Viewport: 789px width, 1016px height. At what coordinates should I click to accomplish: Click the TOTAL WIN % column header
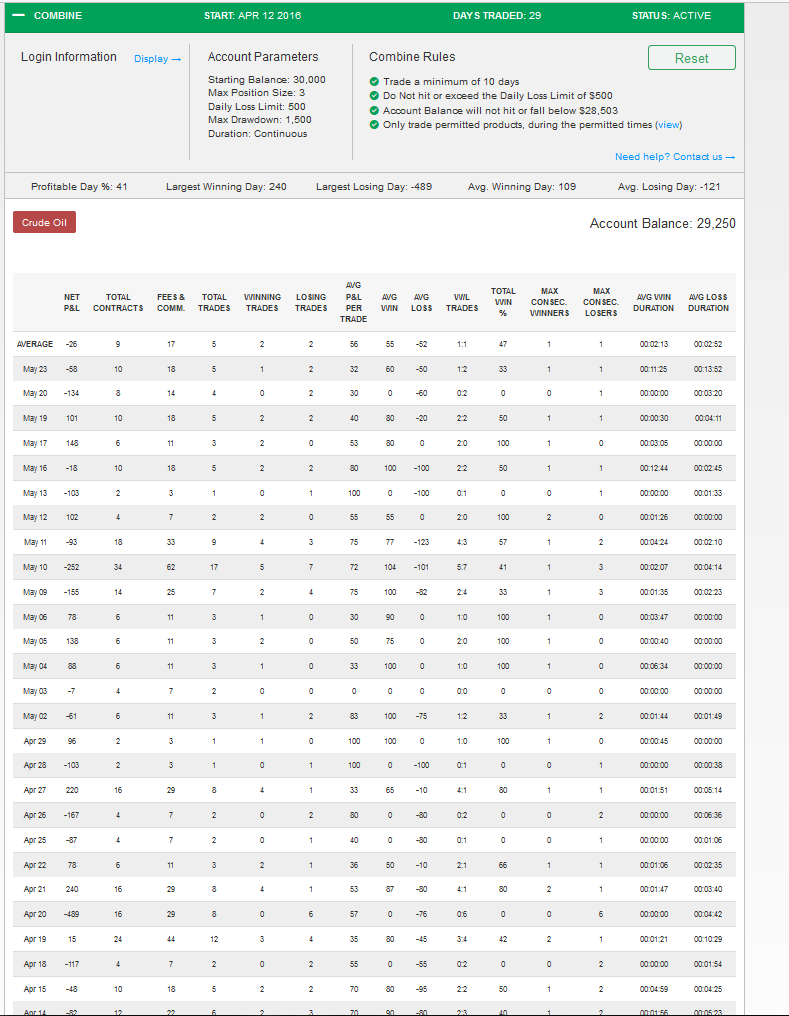tap(503, 302)
